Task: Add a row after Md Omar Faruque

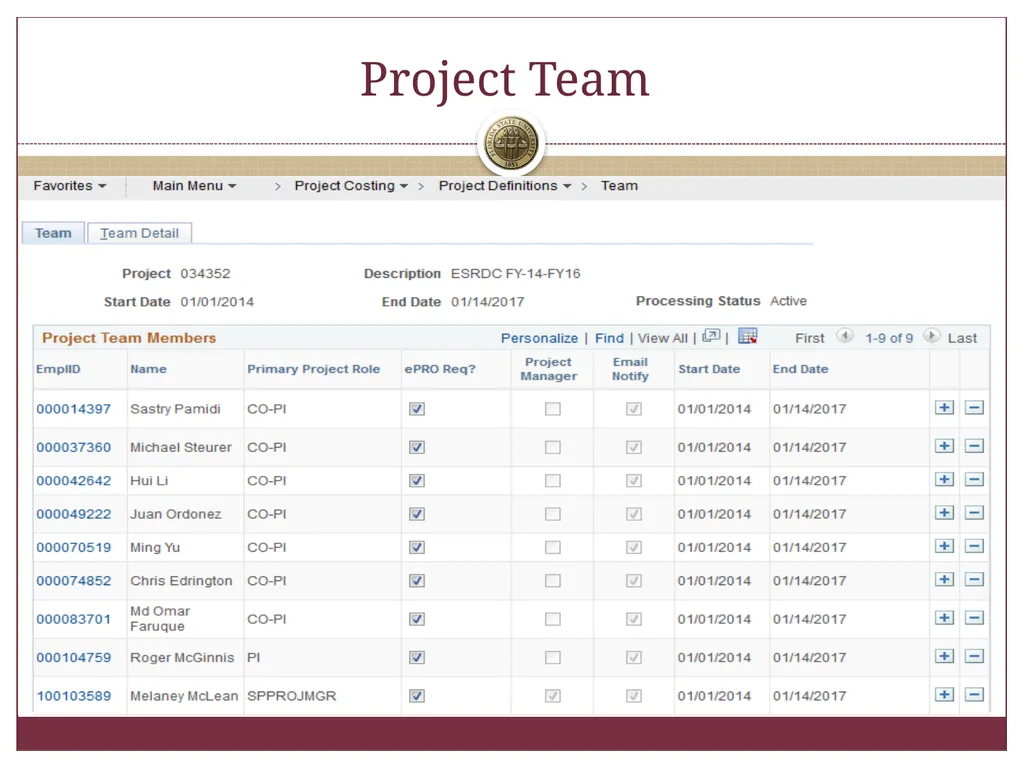Action: pos(944,618)
